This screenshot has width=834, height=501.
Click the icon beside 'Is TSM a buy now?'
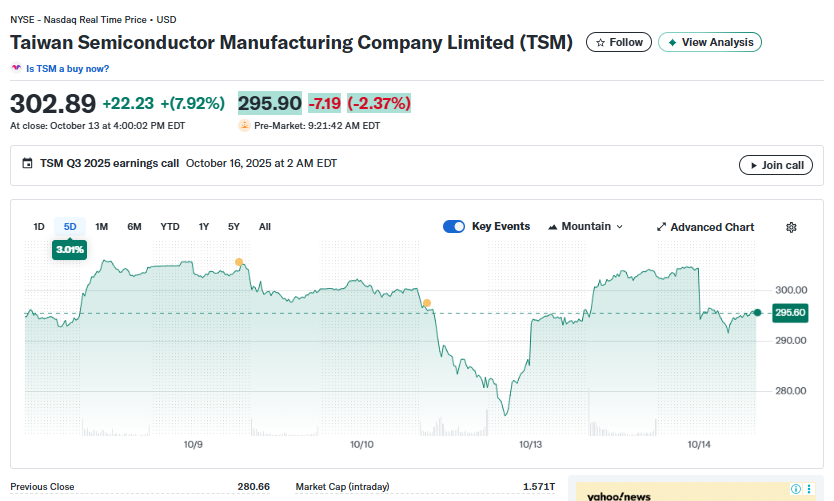(x=16, y=69)
